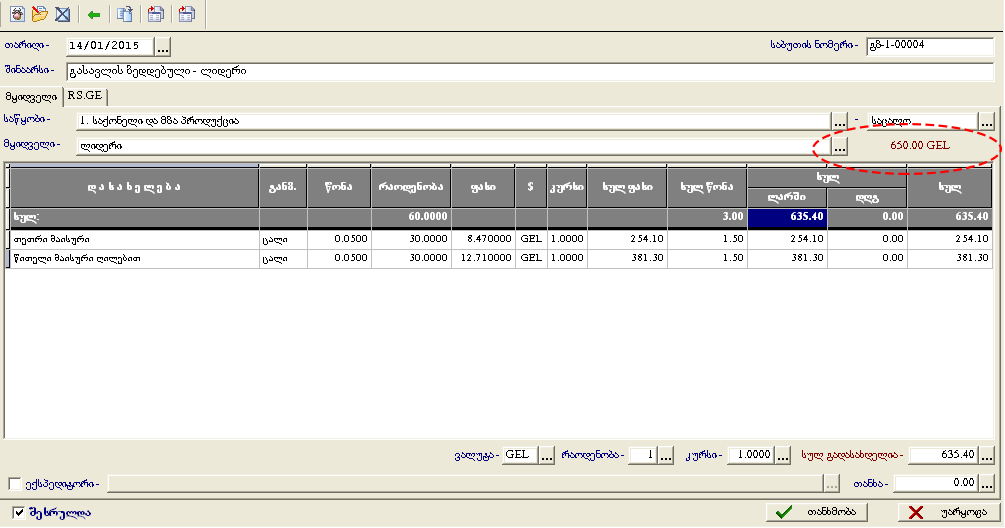
Task: Click the date field showing 14/01/2015
Action: click(110, 46)
